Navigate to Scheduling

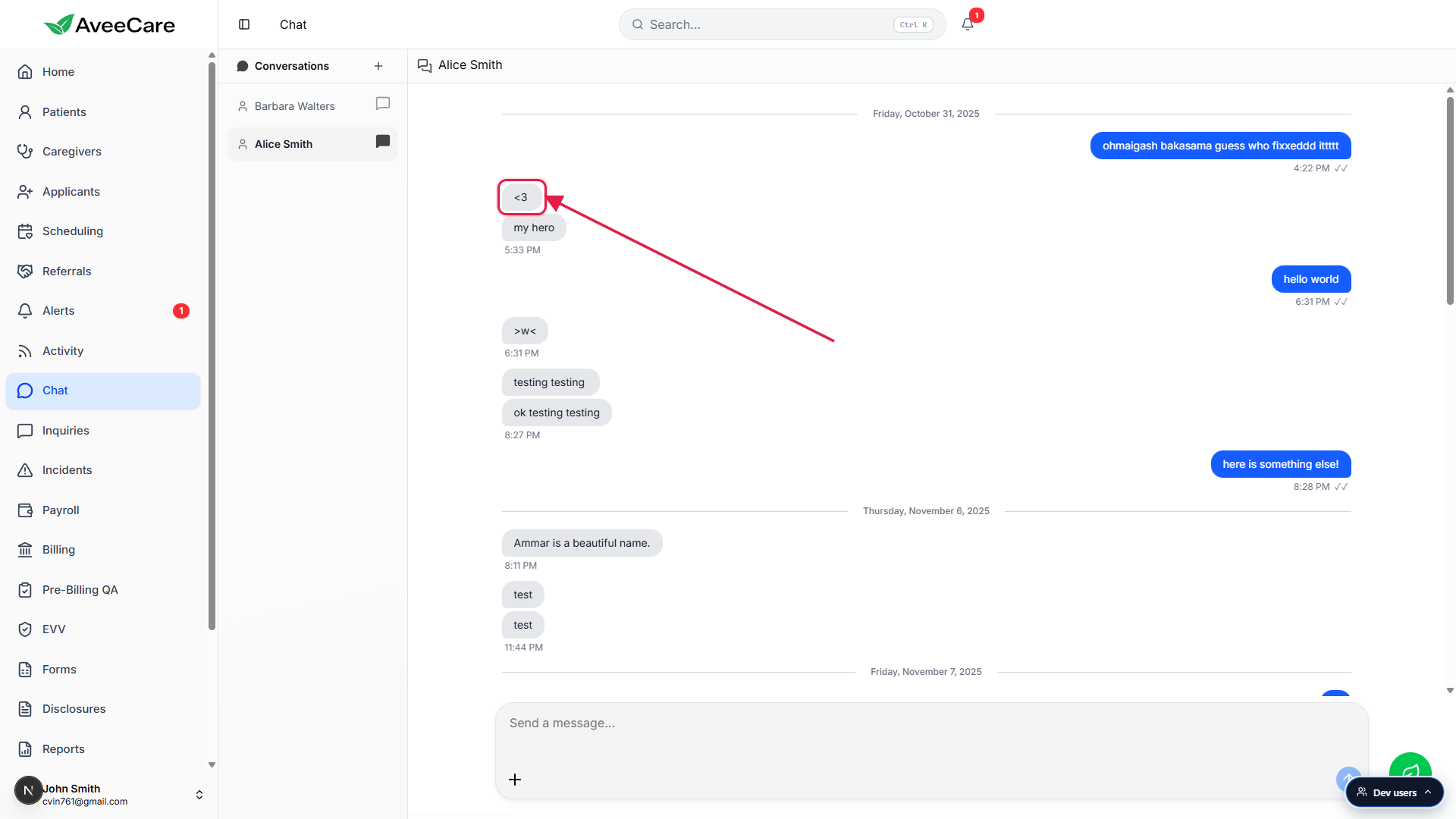click(103, 231)
